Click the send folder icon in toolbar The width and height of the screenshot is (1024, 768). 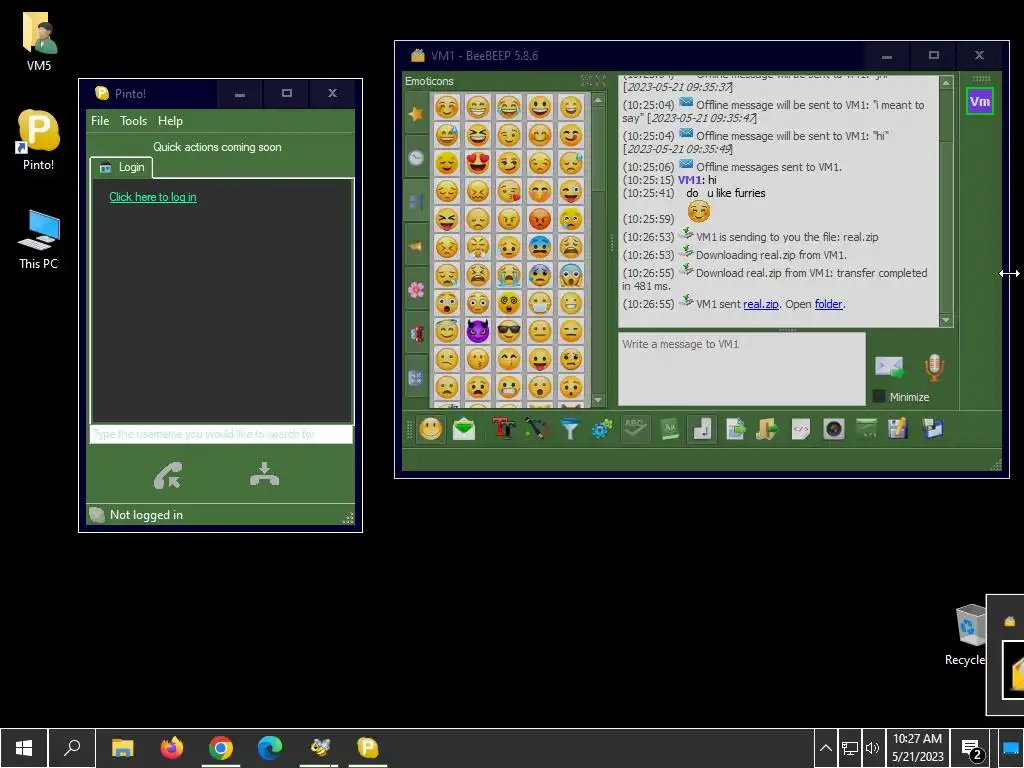point(767,429)
